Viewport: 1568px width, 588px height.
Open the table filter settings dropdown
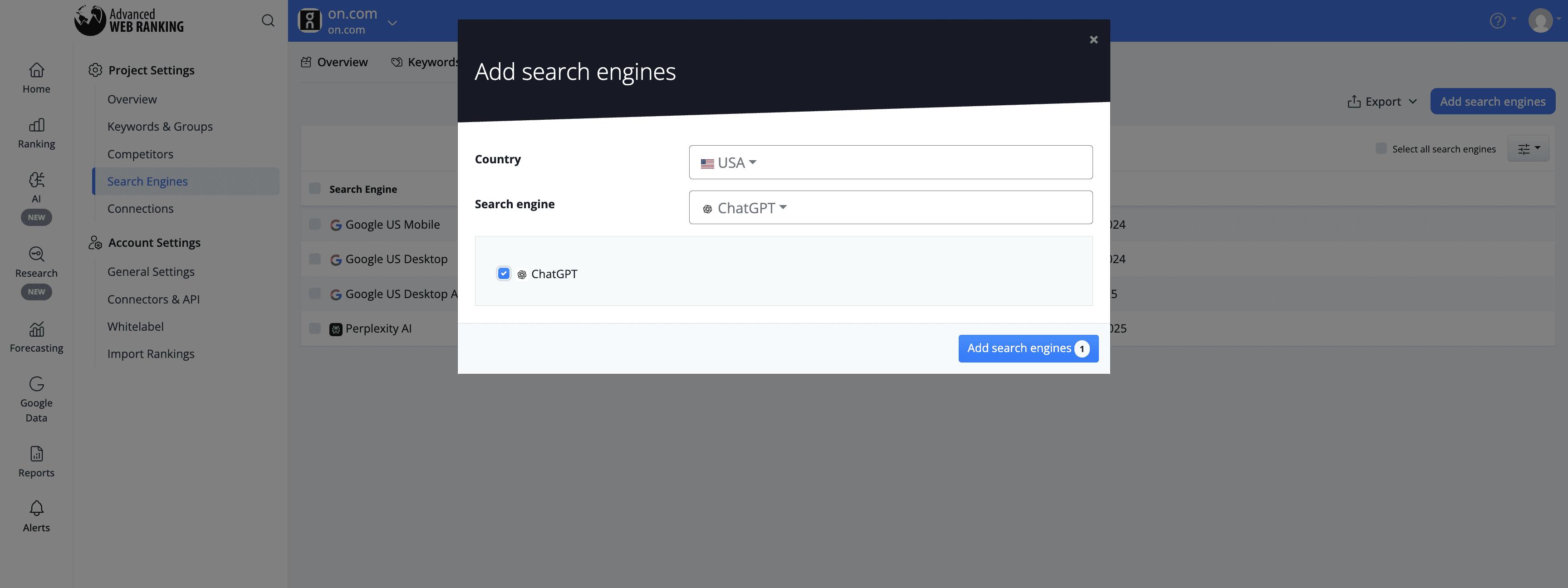pos(1528,148)
